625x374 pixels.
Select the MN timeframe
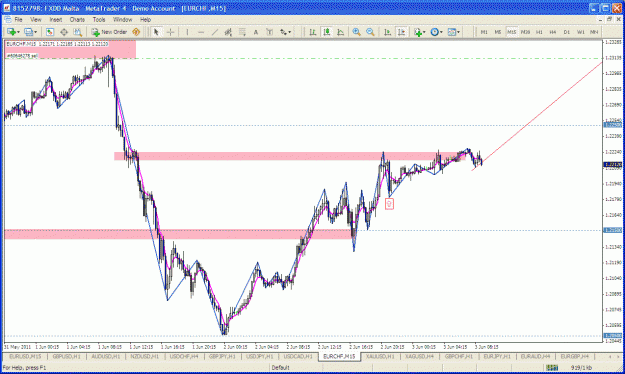click(594, 32)
